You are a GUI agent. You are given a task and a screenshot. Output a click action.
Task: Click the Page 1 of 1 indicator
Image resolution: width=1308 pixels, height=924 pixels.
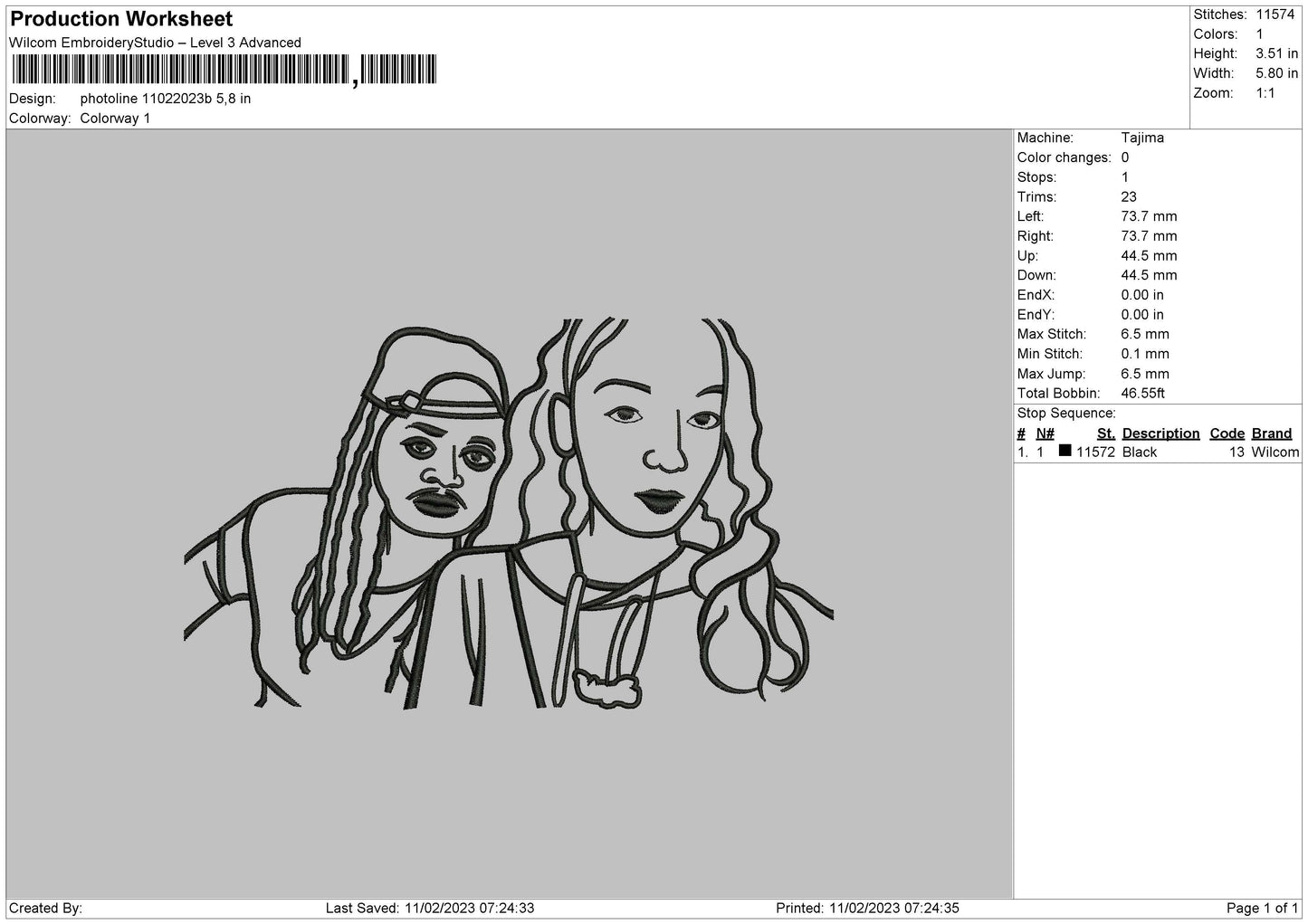[x=1263, y=909]
